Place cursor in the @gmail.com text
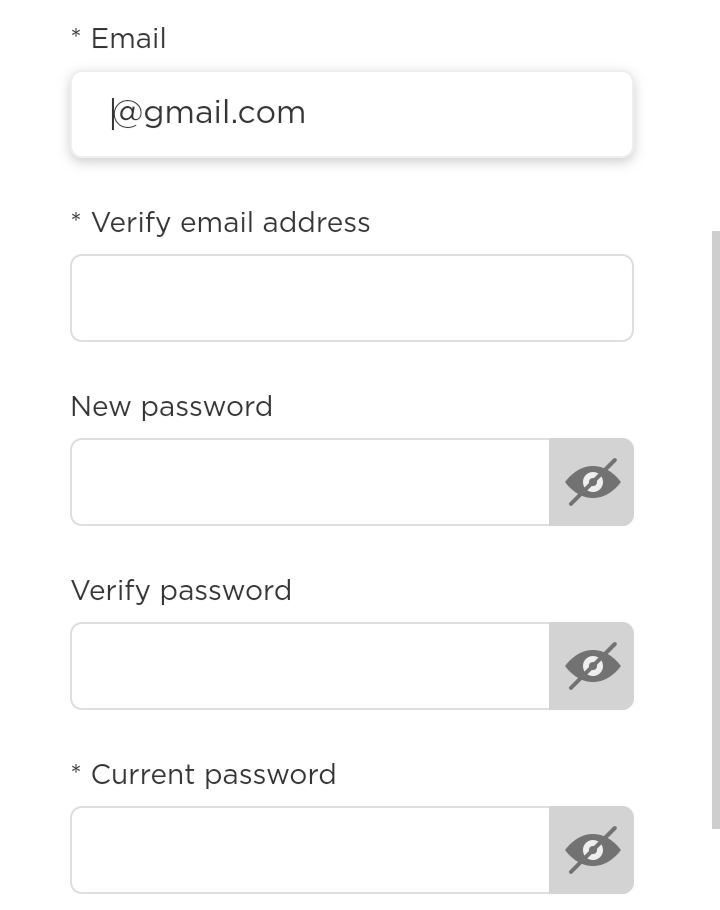Viewport: 720px width, 910px height. click(x=209, y=113)
